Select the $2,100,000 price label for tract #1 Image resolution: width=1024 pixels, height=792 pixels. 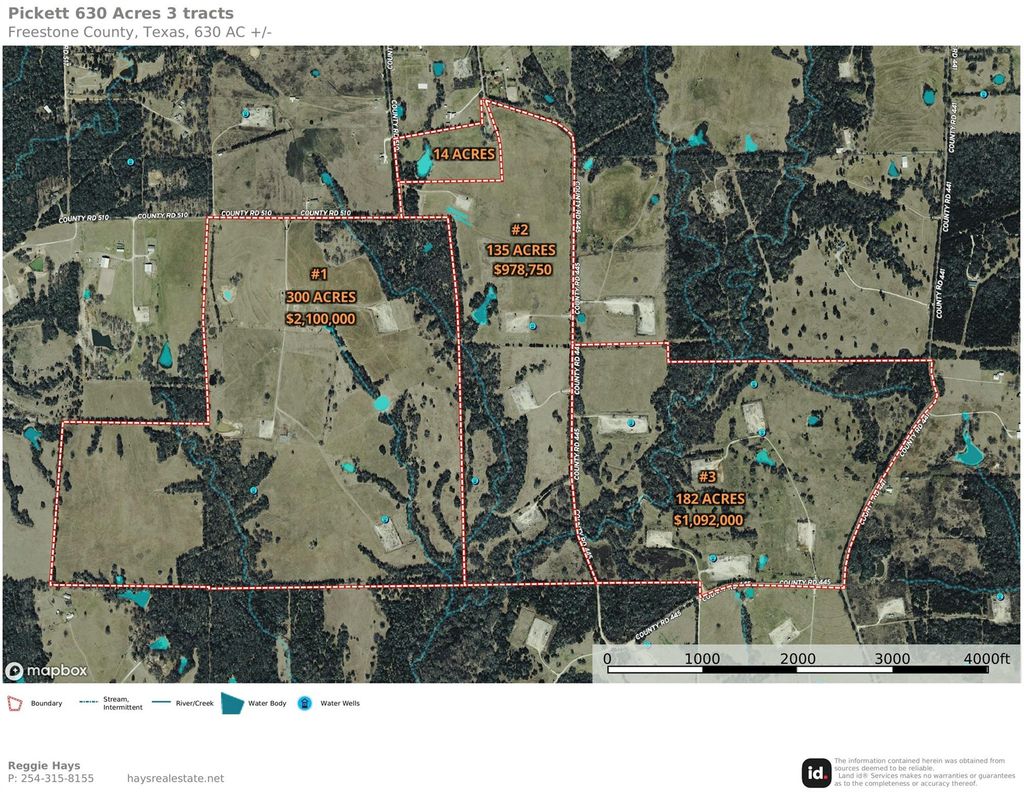click(321, 319)
